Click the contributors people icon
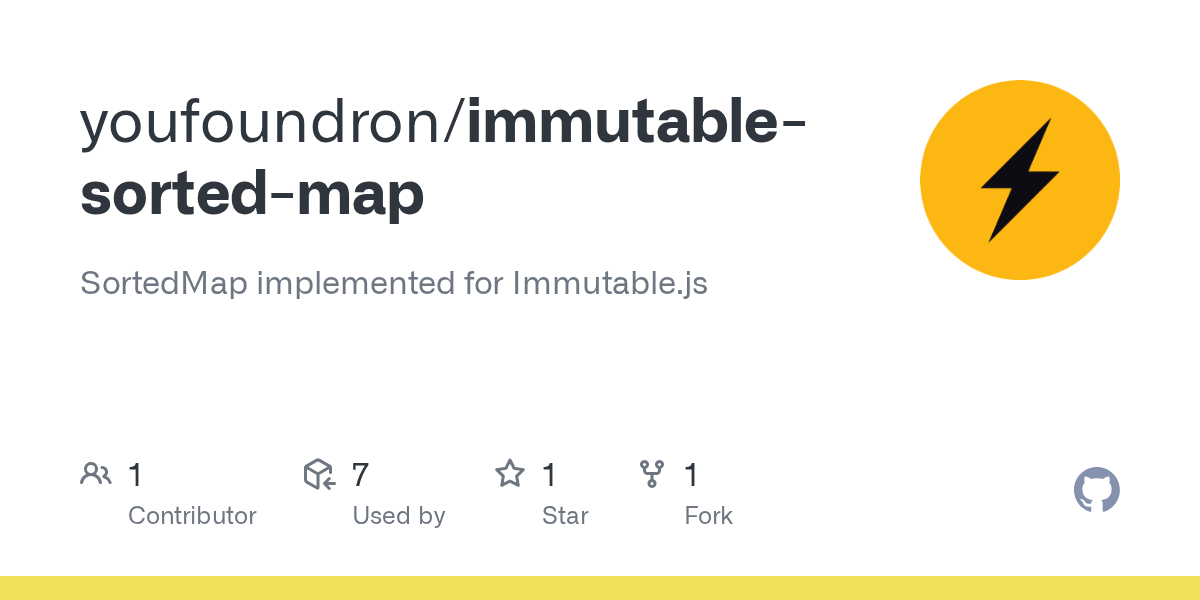 click(96, 474)
